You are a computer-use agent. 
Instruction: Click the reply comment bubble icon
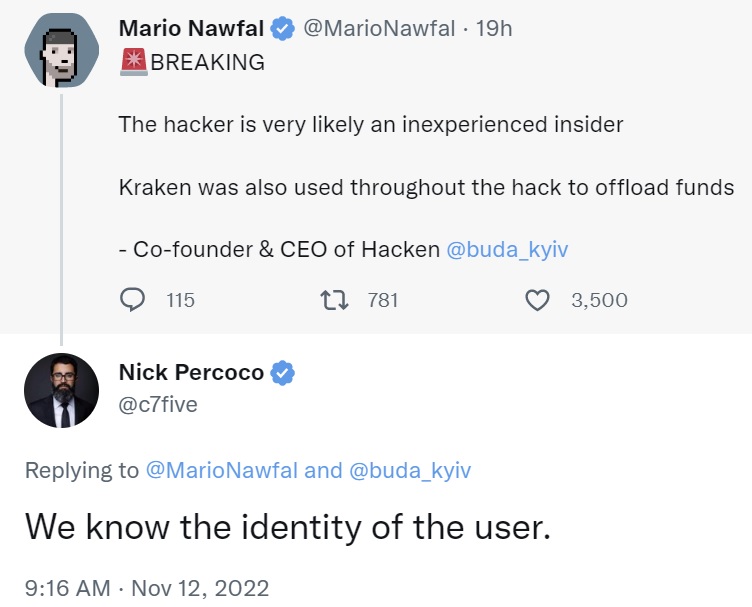click(133, 299)
